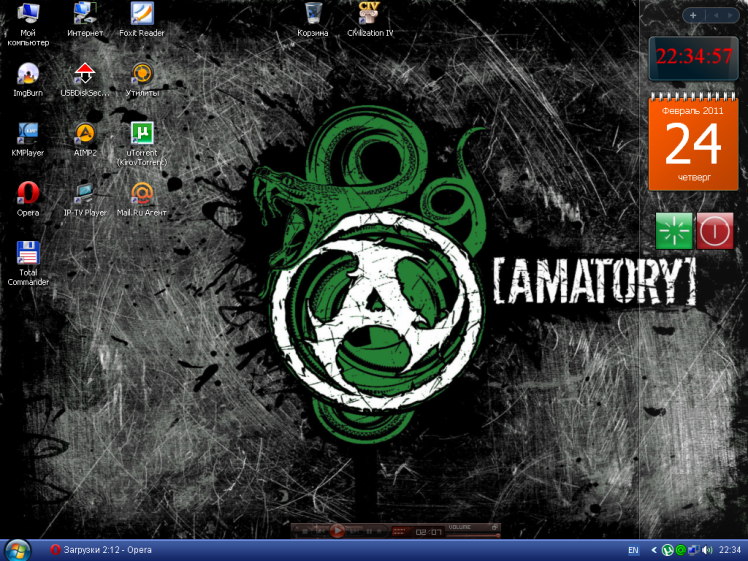Click the mini player 02:07 time display

[x=429, y=532]
